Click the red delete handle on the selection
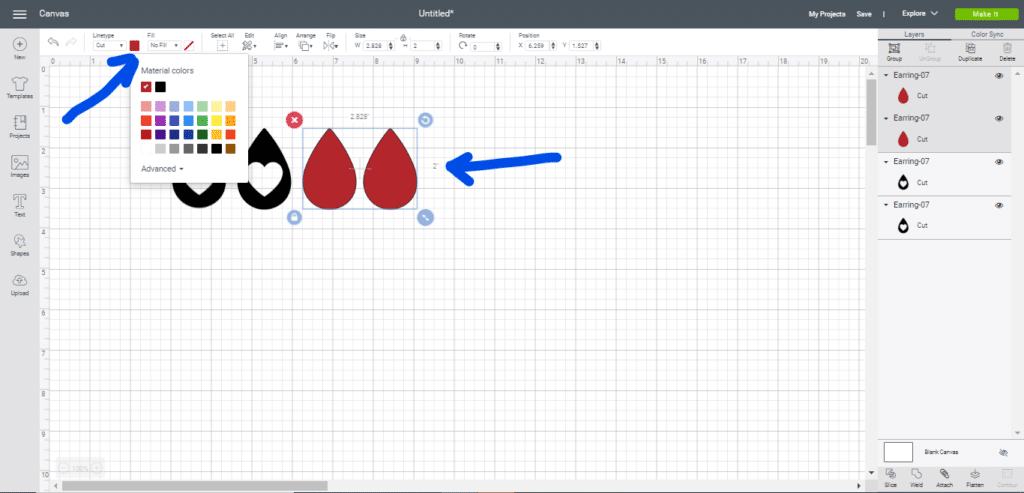 click(295, 119)
